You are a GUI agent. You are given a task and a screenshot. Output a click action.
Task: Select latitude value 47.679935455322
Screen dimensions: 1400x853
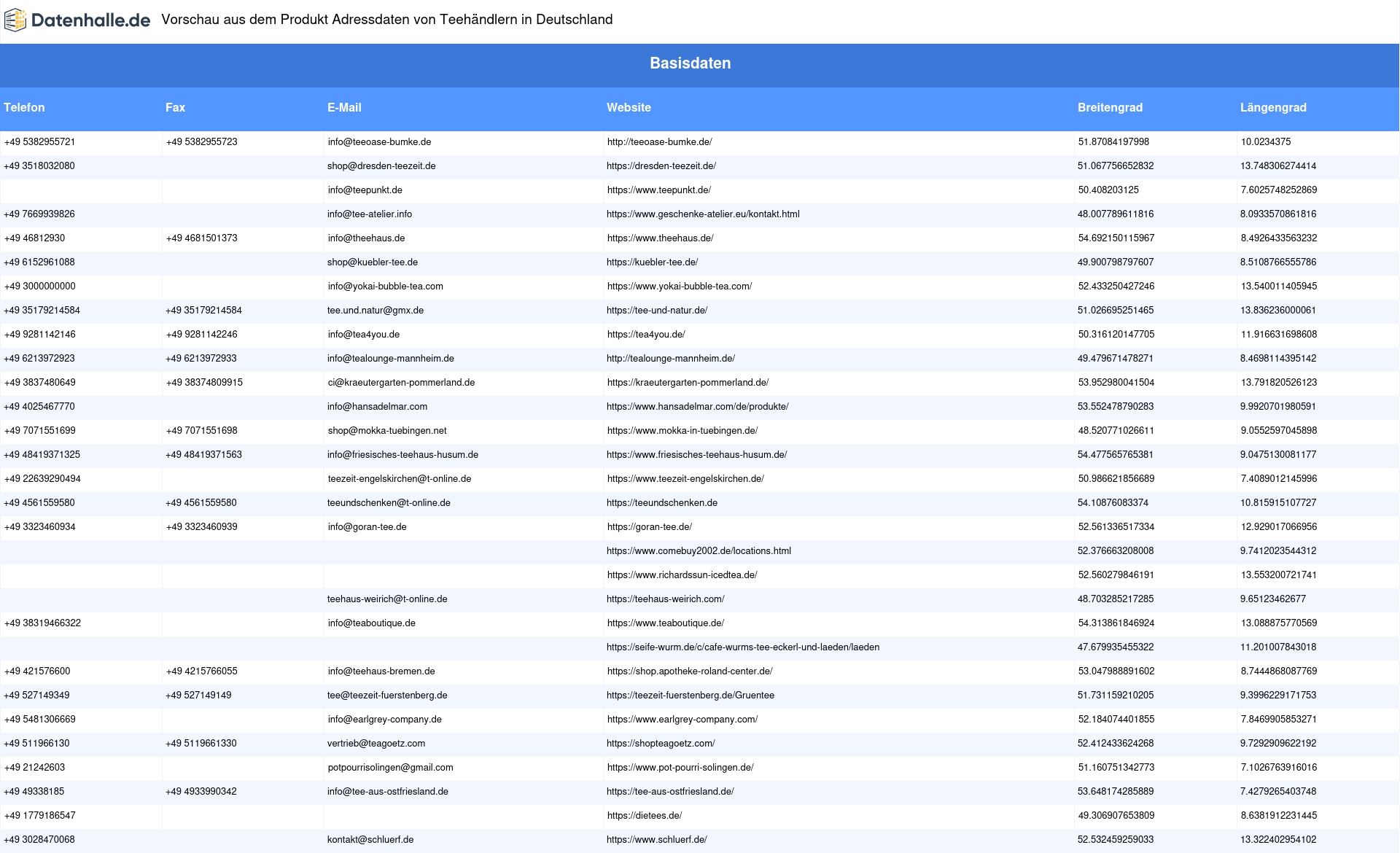point(1116,647)
